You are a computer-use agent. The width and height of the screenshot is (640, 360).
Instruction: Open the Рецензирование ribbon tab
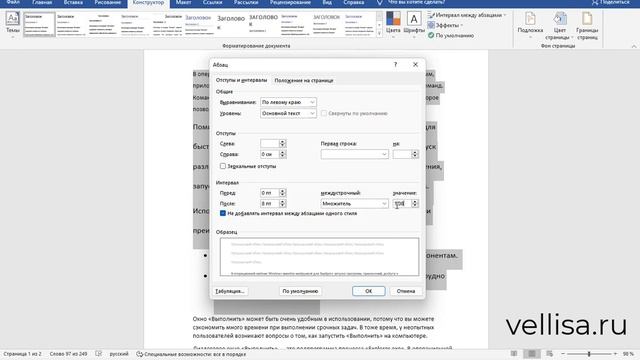pyautogui.click(x=290, y=2)
